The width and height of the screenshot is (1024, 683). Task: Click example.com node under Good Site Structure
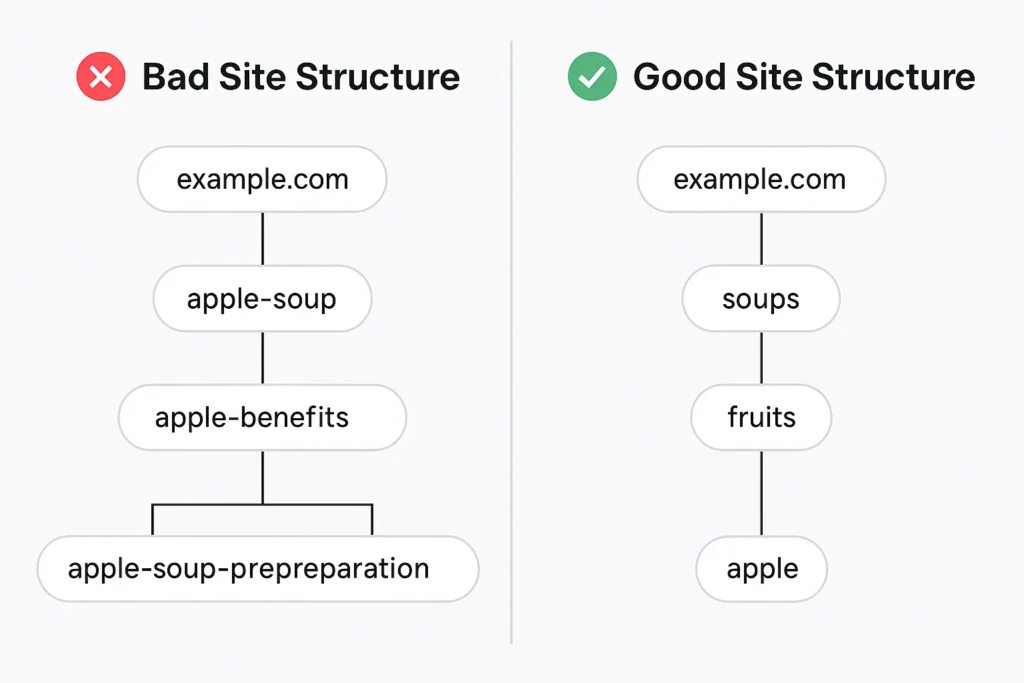pos(761,180)
